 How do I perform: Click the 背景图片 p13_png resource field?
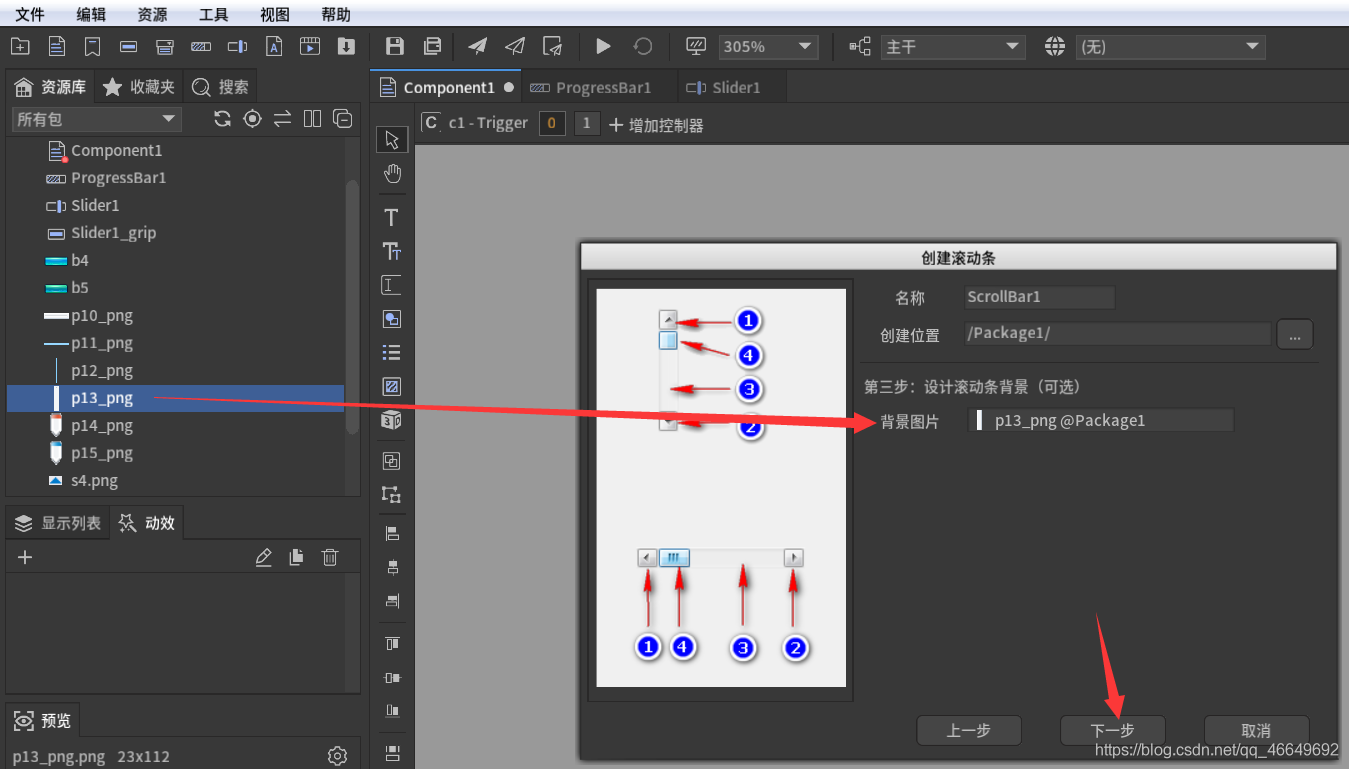click(1101, 421)
